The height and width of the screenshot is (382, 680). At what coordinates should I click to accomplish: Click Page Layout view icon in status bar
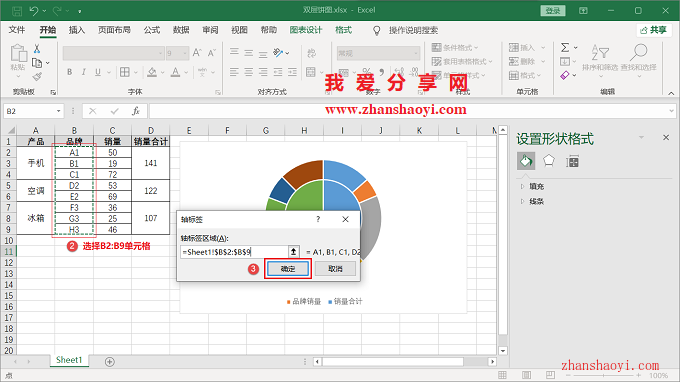[526, 375]
